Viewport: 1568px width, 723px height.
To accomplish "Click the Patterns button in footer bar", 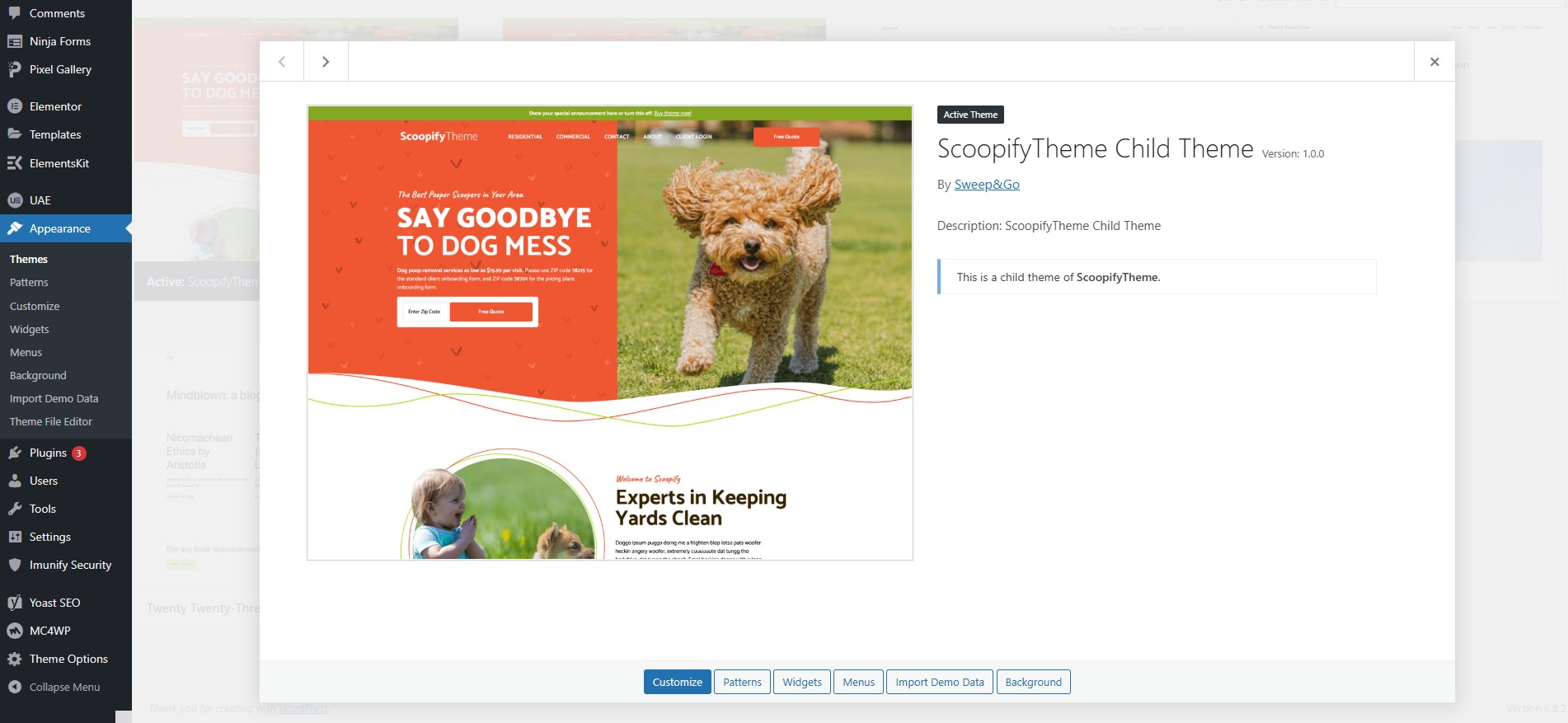I will pos(742,682).
